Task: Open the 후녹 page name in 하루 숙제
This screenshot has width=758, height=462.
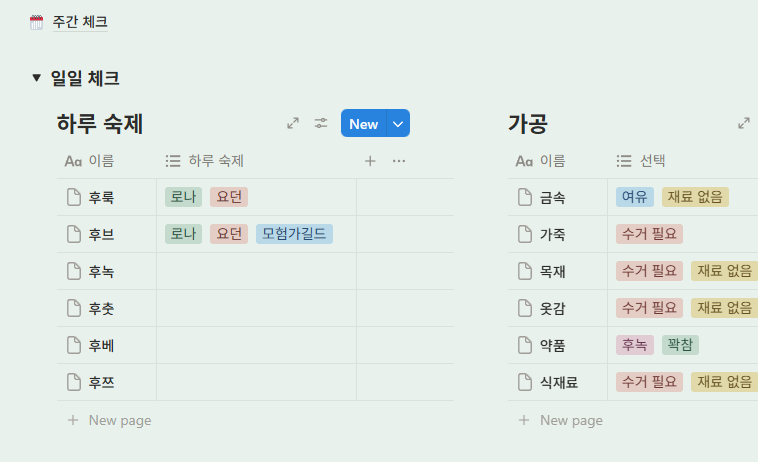Action: pos(101,272)
